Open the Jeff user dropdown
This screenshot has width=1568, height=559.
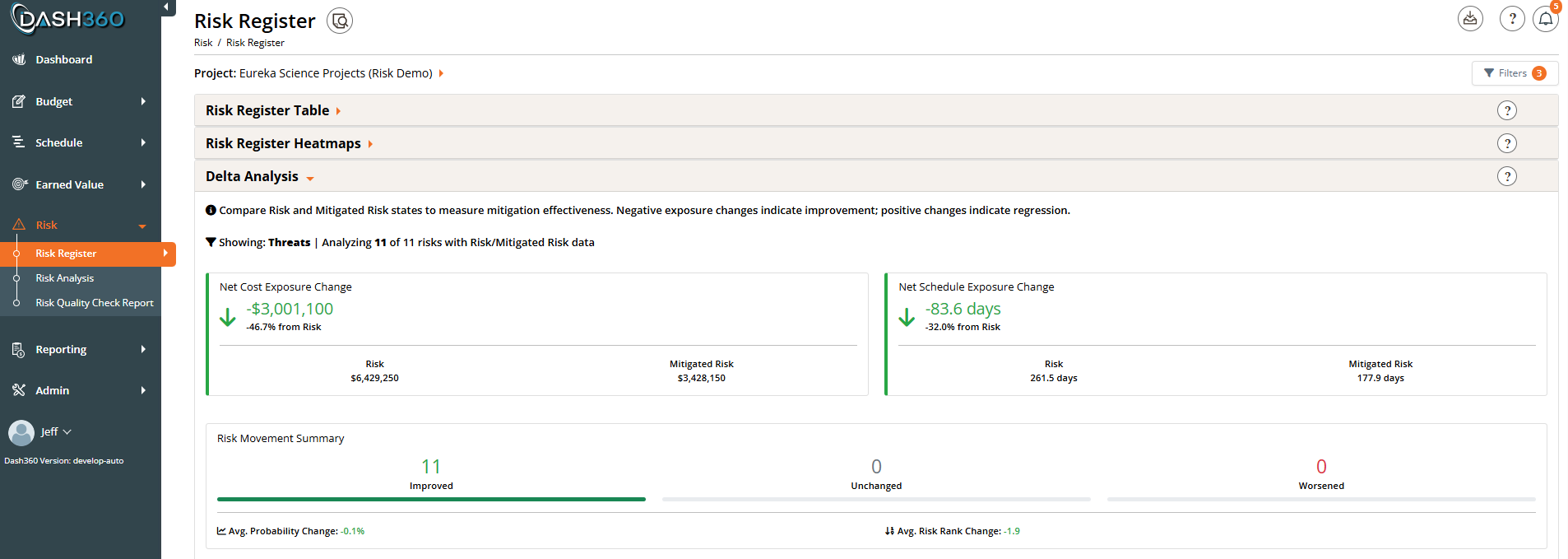click(57, 431)
